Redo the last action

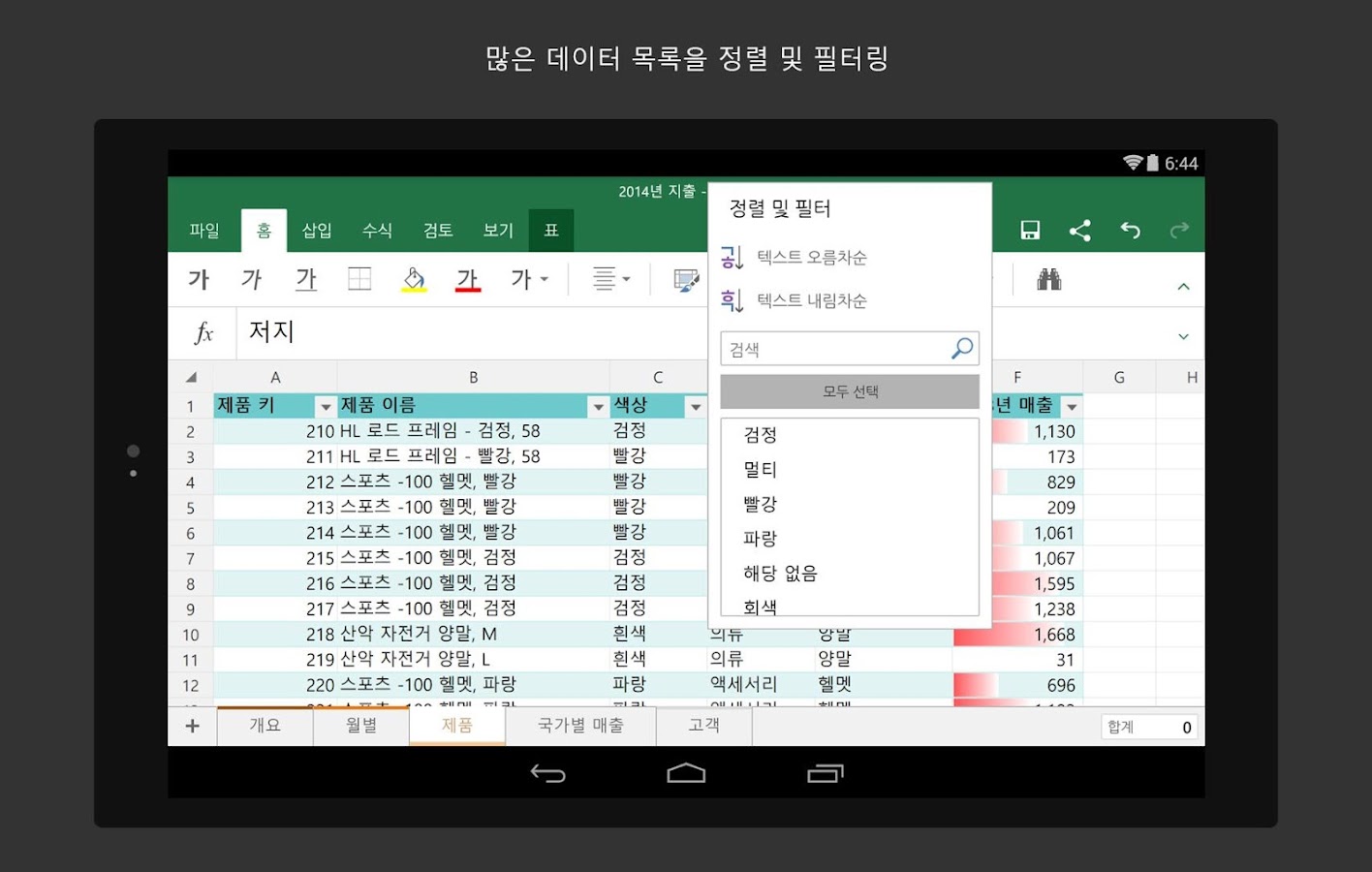(x=1179, y=230)
